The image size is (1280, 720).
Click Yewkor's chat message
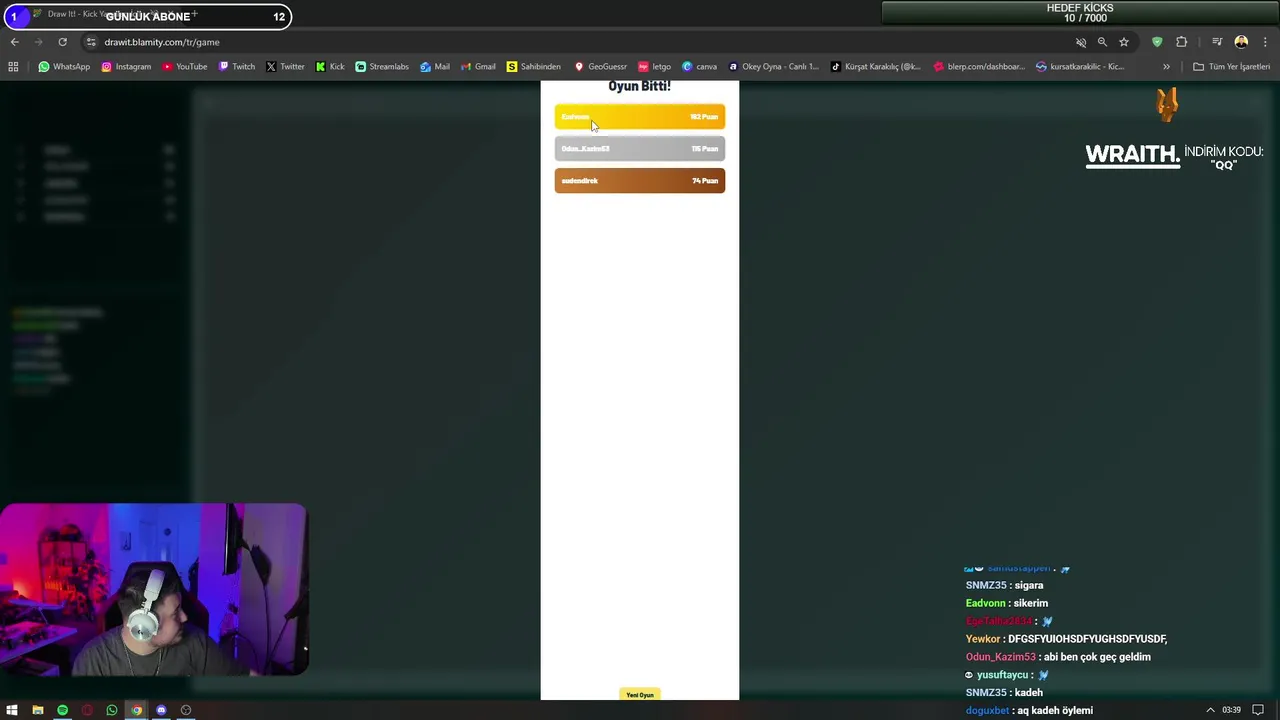[1066, 639]
